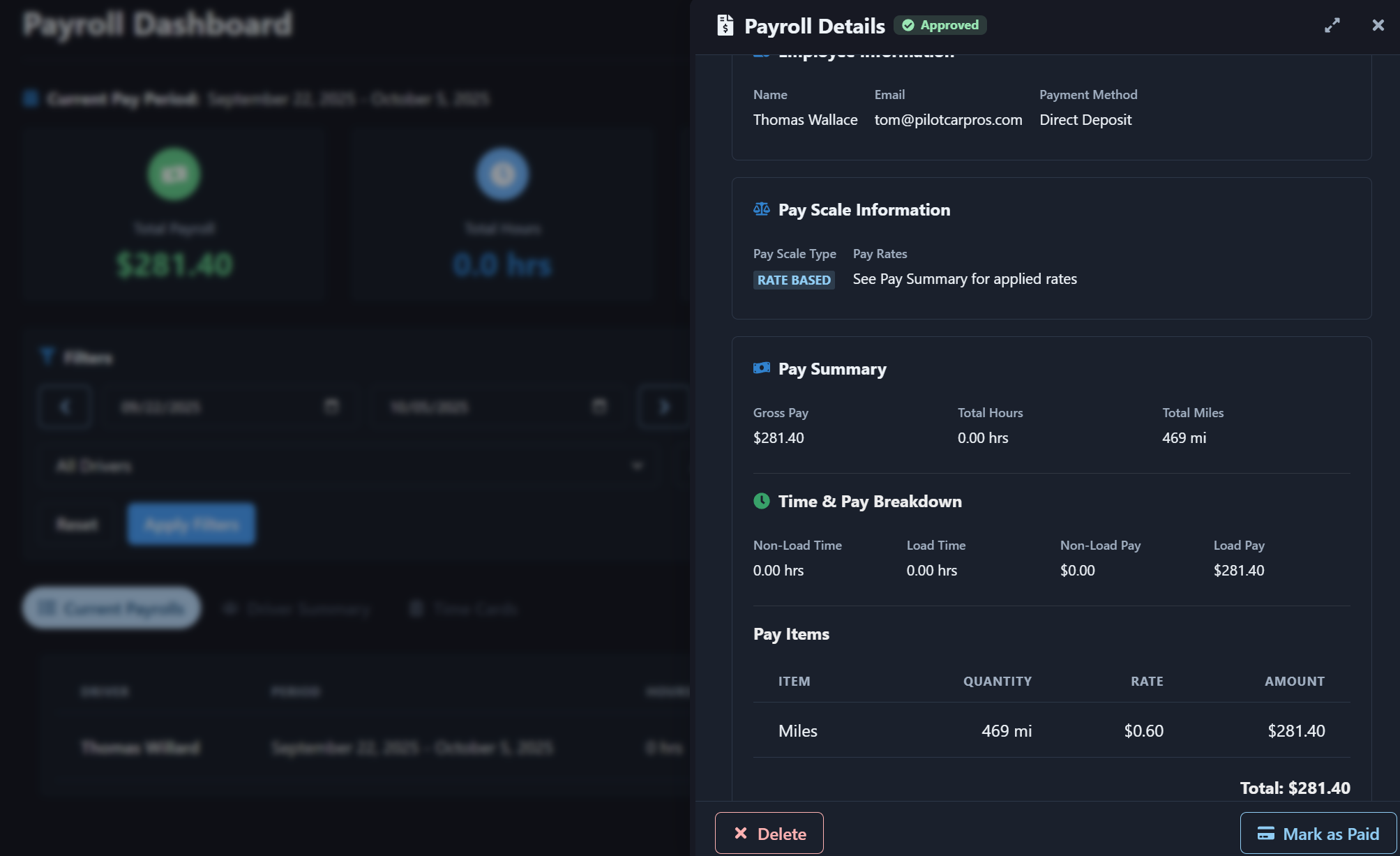Open the All Drivers dropdown

348,465
